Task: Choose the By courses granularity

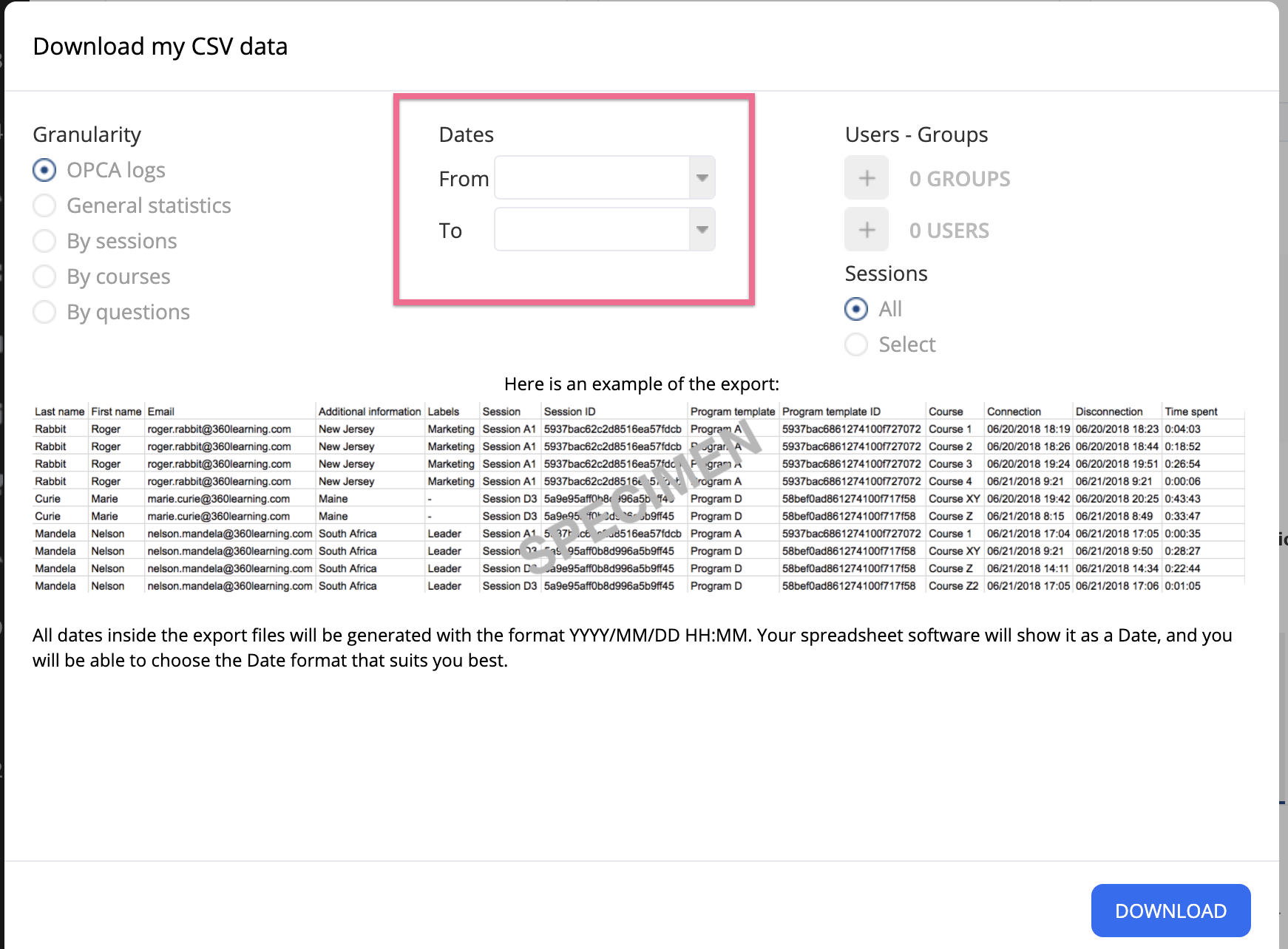Action: pos(44,276)
